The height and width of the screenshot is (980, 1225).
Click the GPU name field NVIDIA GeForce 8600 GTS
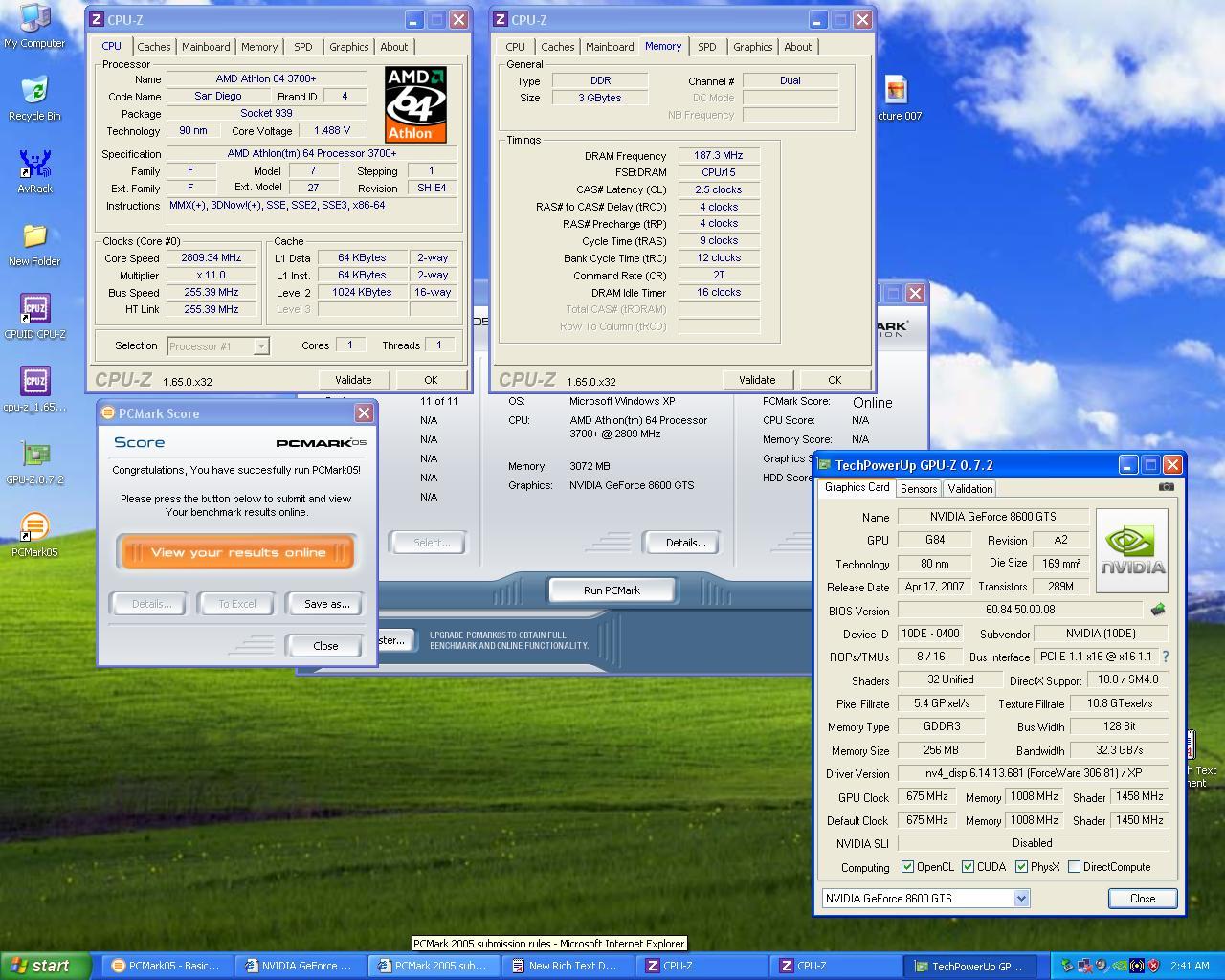(x=992, y=517)
